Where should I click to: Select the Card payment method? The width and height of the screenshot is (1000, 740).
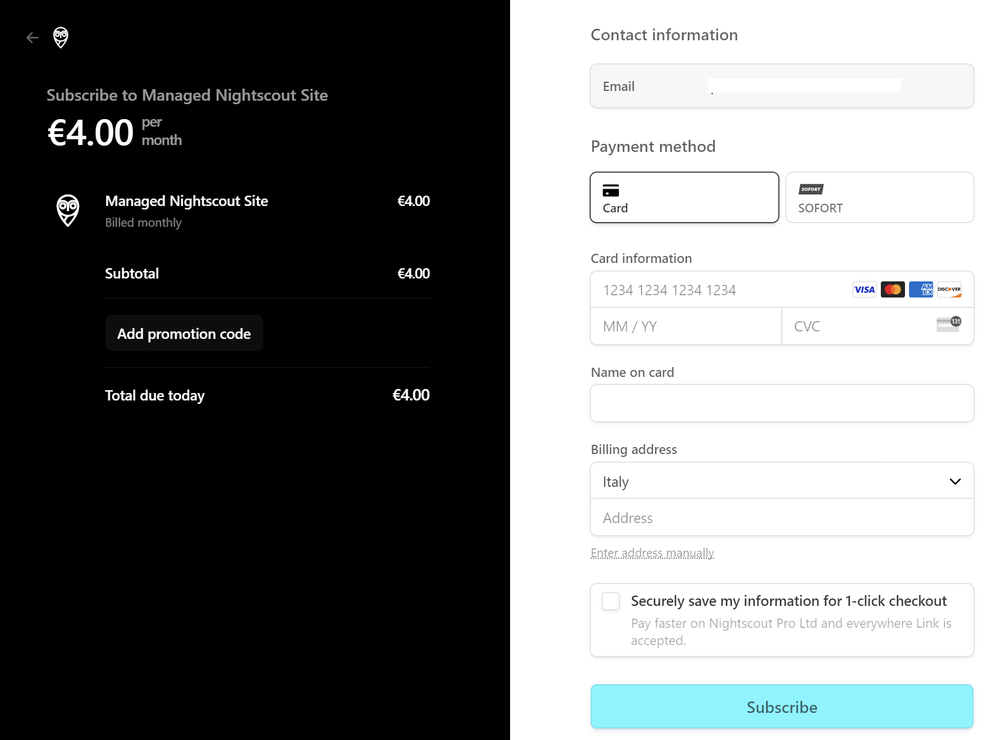684,197
